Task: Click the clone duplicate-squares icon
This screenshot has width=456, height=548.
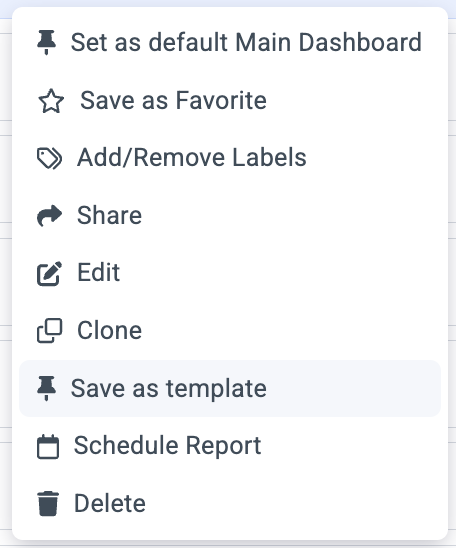Action: click(50, 330)
